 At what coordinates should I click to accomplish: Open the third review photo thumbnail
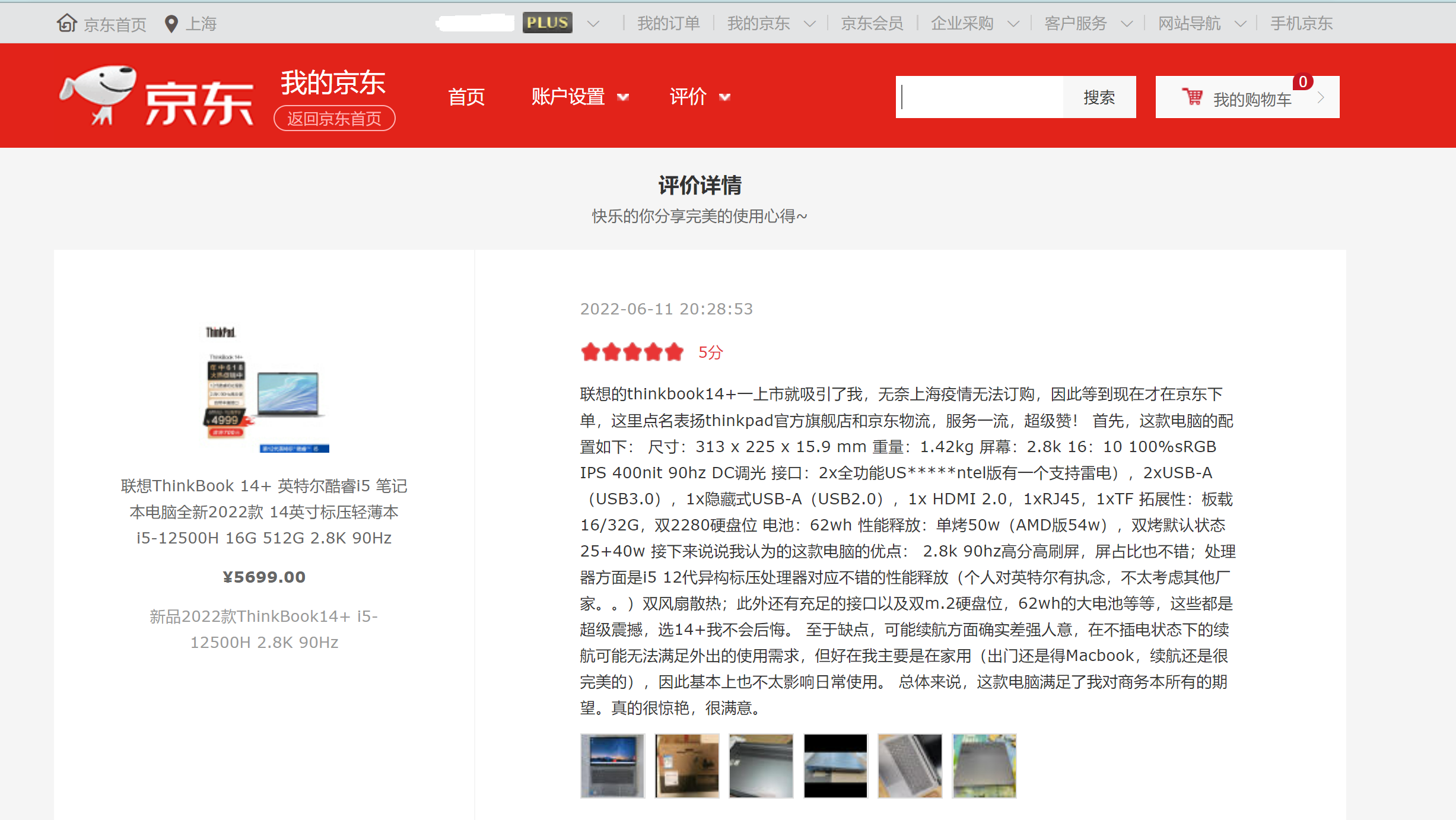[761, 765]
